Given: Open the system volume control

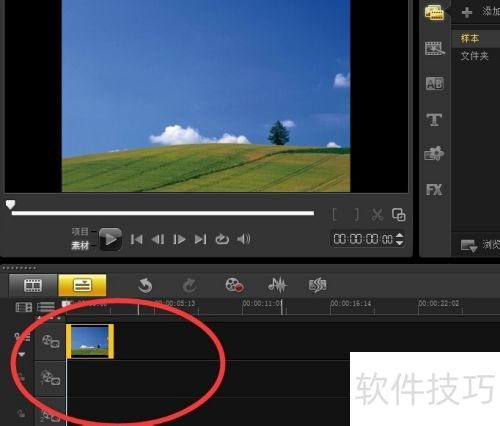Looking at the screenshot, I should tap(244, 239).
